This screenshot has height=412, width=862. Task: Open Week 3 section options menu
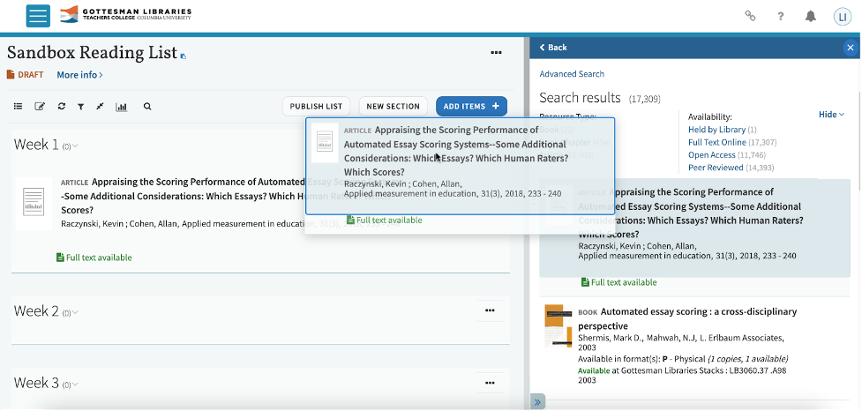coord(490,383)
